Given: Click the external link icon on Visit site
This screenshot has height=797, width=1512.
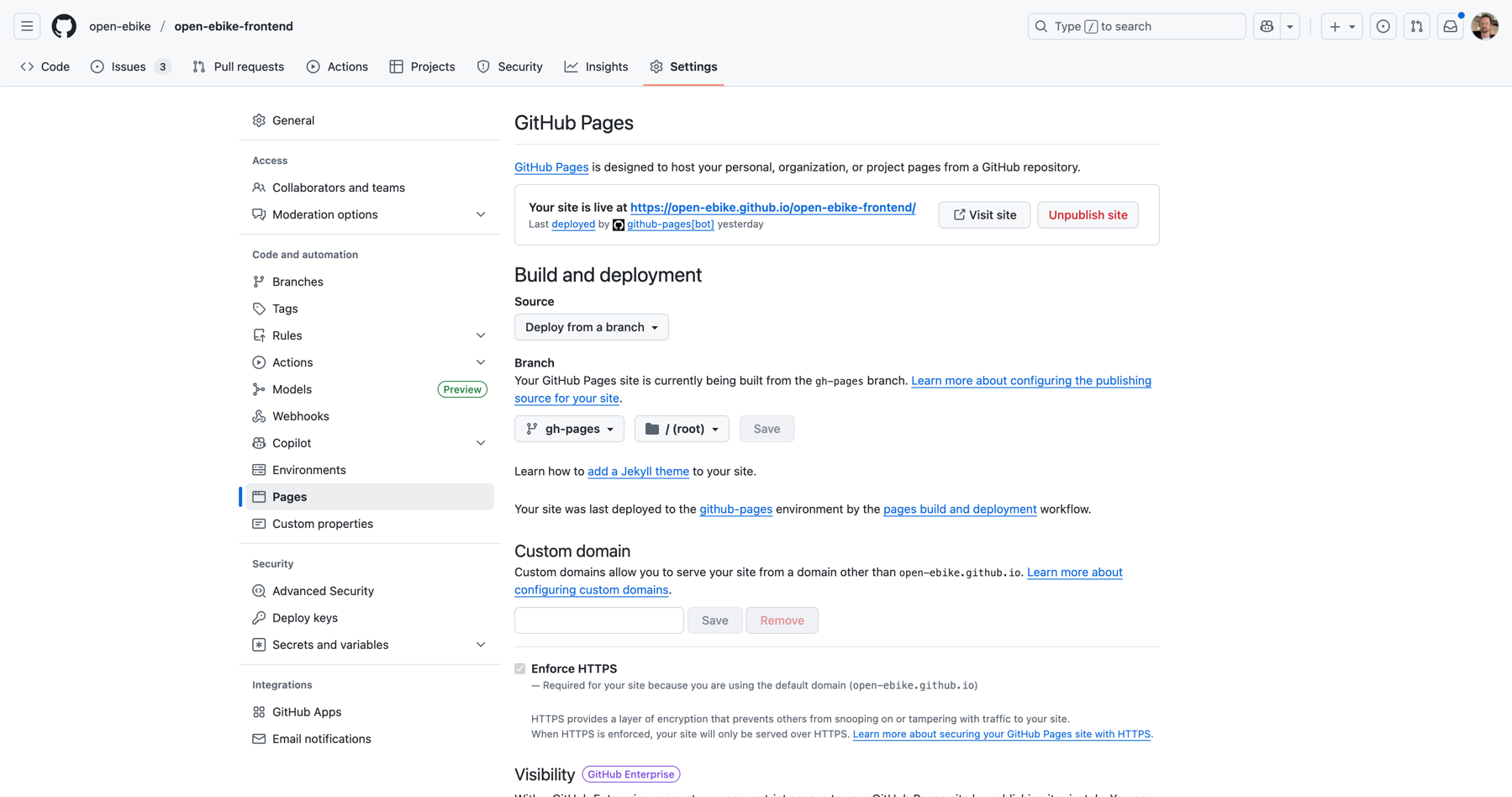Looking at the screenshot, I should tap(959, 214).
